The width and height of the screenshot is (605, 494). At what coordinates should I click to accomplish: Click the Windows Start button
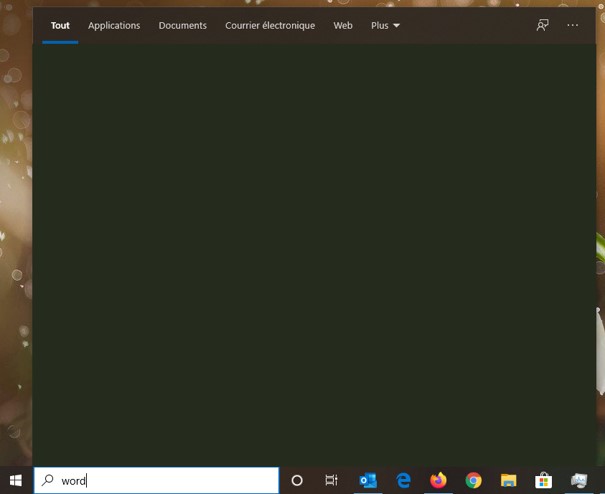[x=16, y=480]
